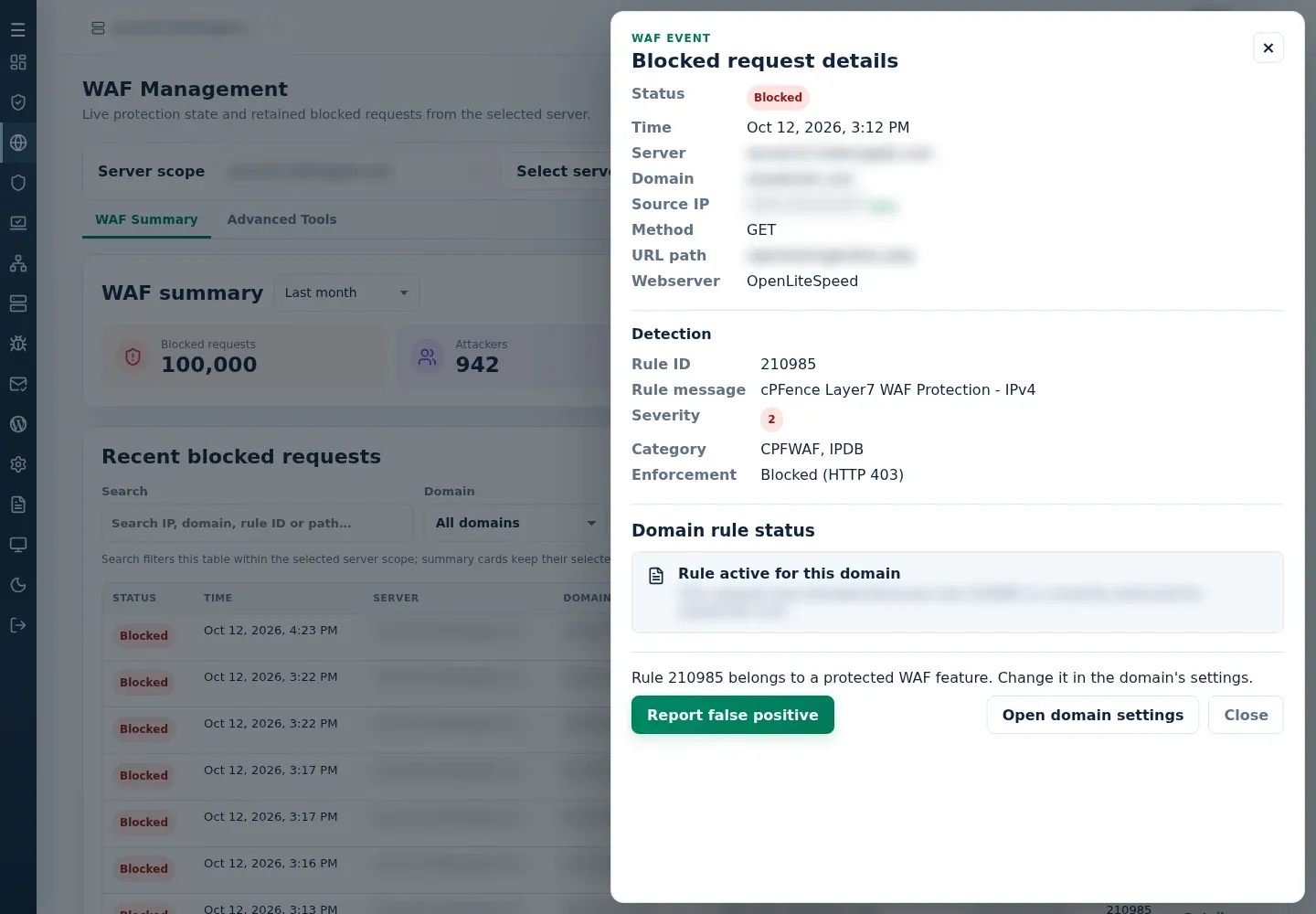Click the server stack icon in sidebar
The image size is (1316, 914).
tap(18, 303)
